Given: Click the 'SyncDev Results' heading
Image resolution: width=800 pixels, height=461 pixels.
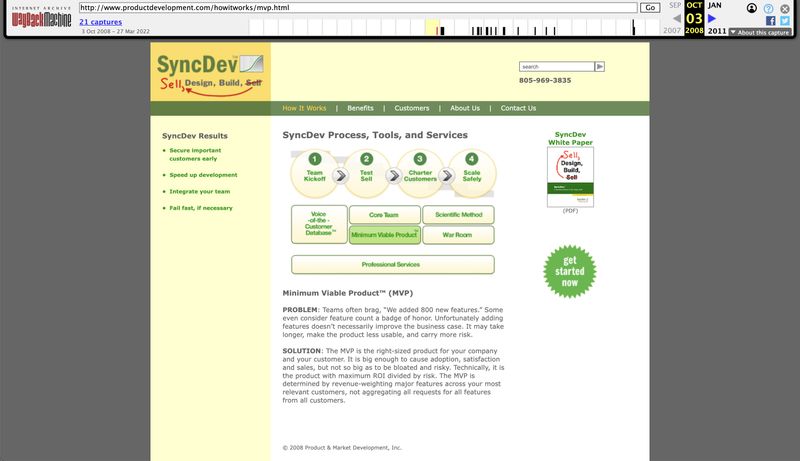Looking at the screenshot, I should coord(195,136).
